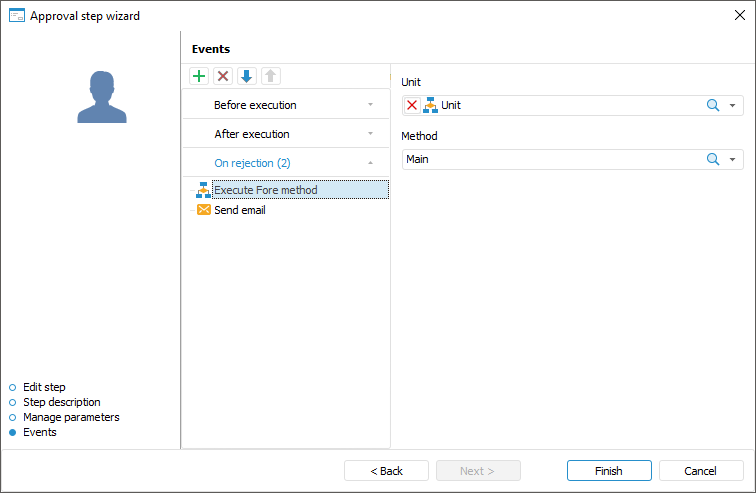
Task: Click the Back button
Action: click(386, 471)
